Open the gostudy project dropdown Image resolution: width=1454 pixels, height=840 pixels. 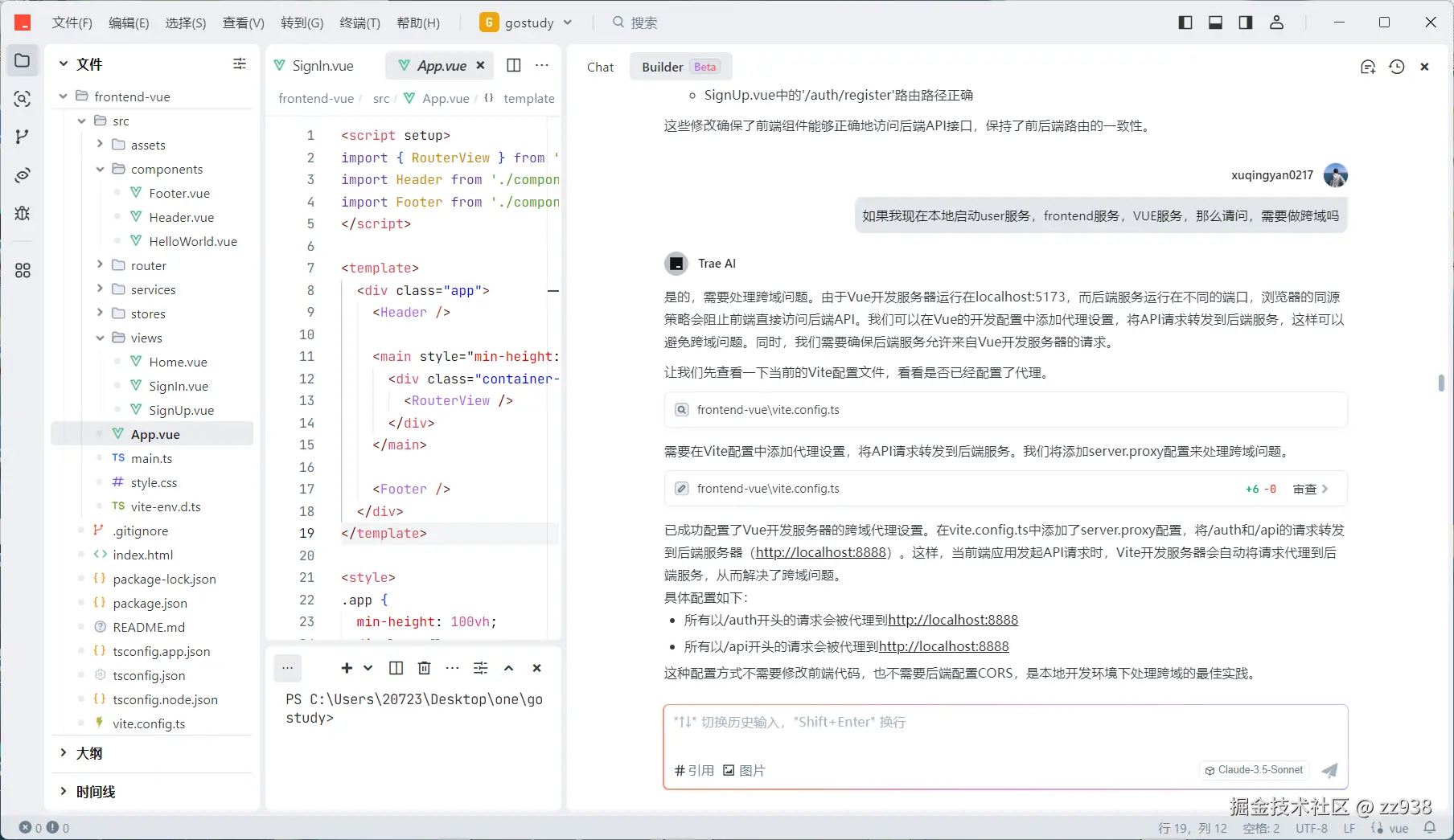pyautogui.click(x=526, y=23)
